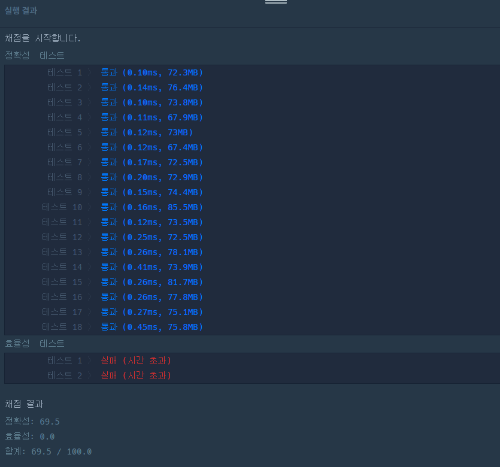The width and height of the screenshot is (500, 467).
Task: Select 테스트 4 result 0.11ms, 67.9MB
Action: pos(152,117)
